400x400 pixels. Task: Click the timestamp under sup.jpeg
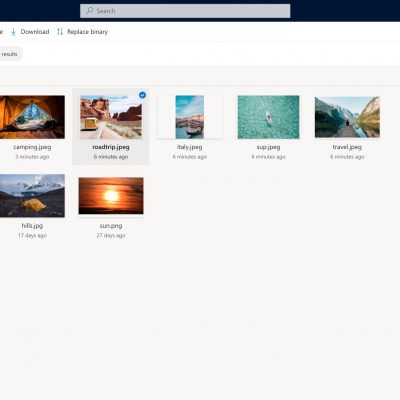point(268,157)
